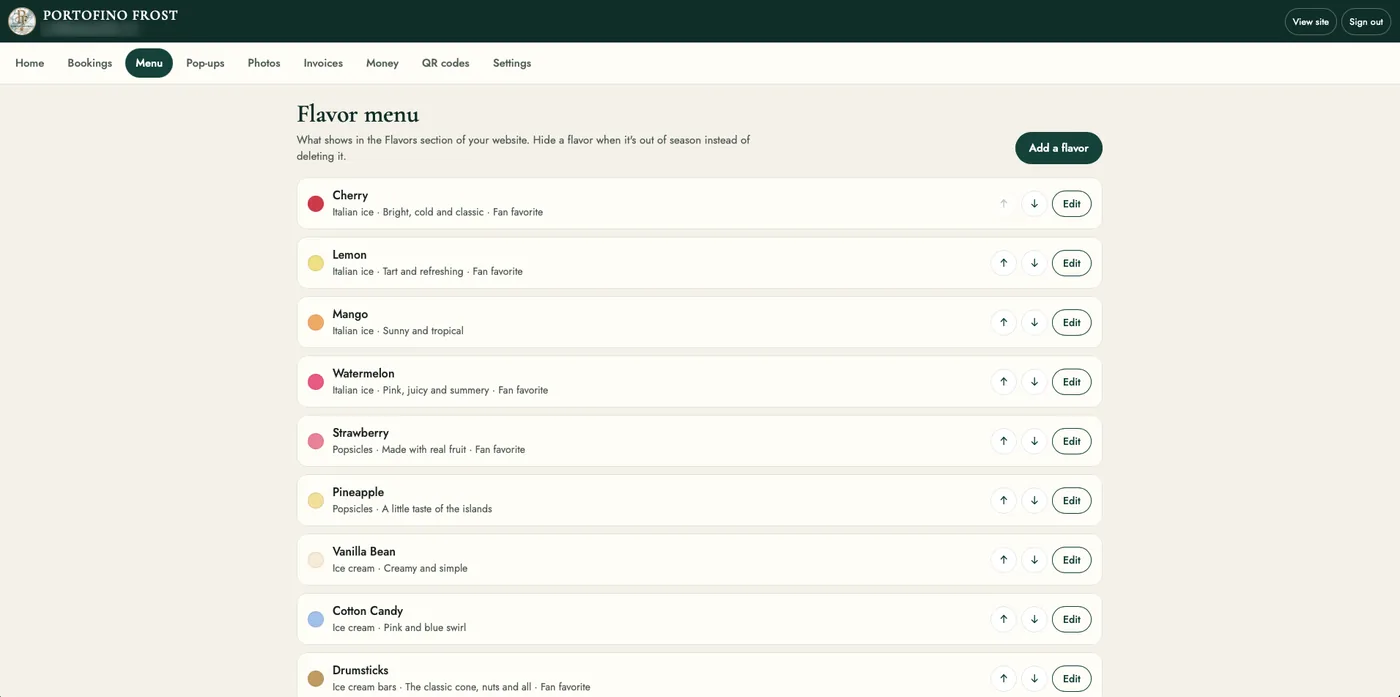Move Lemon flavor up
This screenshot has height=697, width=1400.
[1003, 263]
